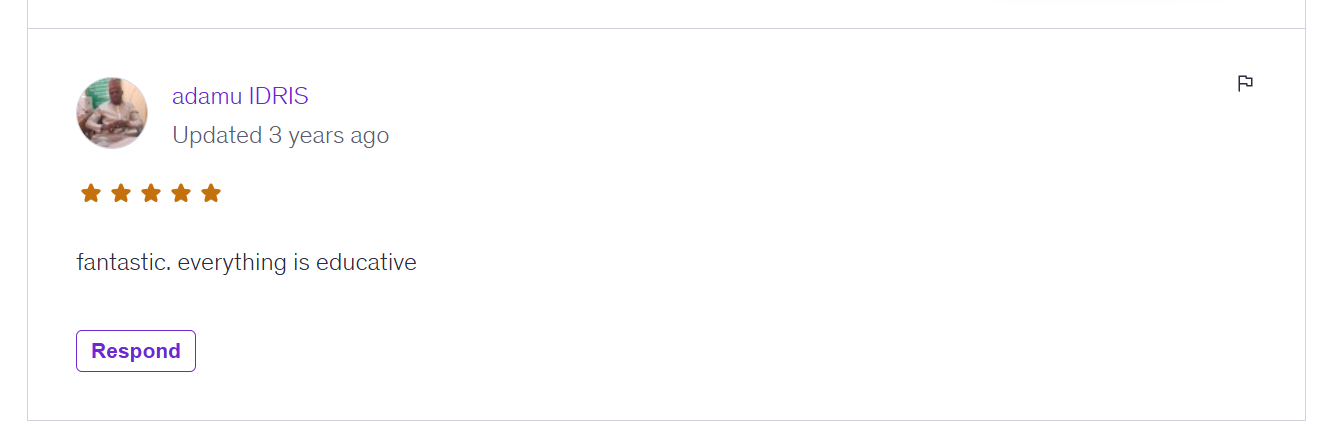Click the word "Updated" in the timestamp
1338x446 pixels.
217,135
